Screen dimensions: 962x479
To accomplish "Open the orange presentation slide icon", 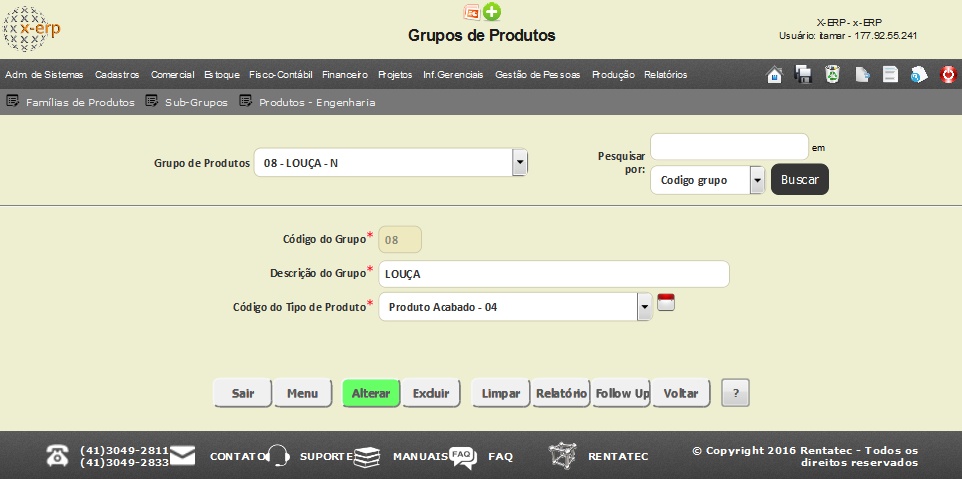I will point(471,12).
